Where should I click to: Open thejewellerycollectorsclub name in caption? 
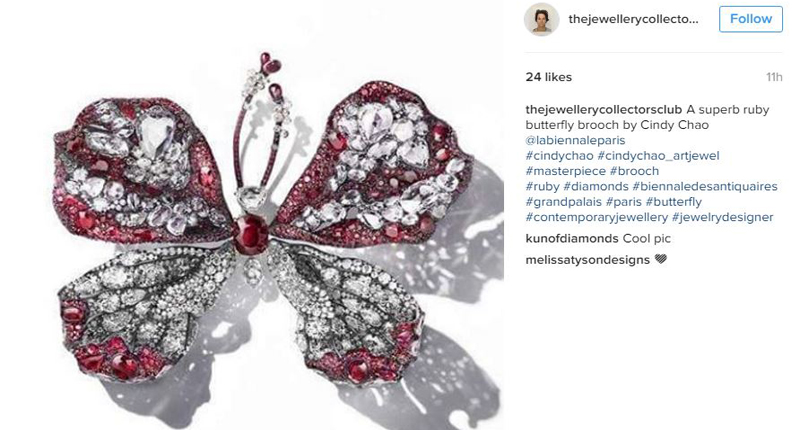pyautogui.click(x=604, y=110)
